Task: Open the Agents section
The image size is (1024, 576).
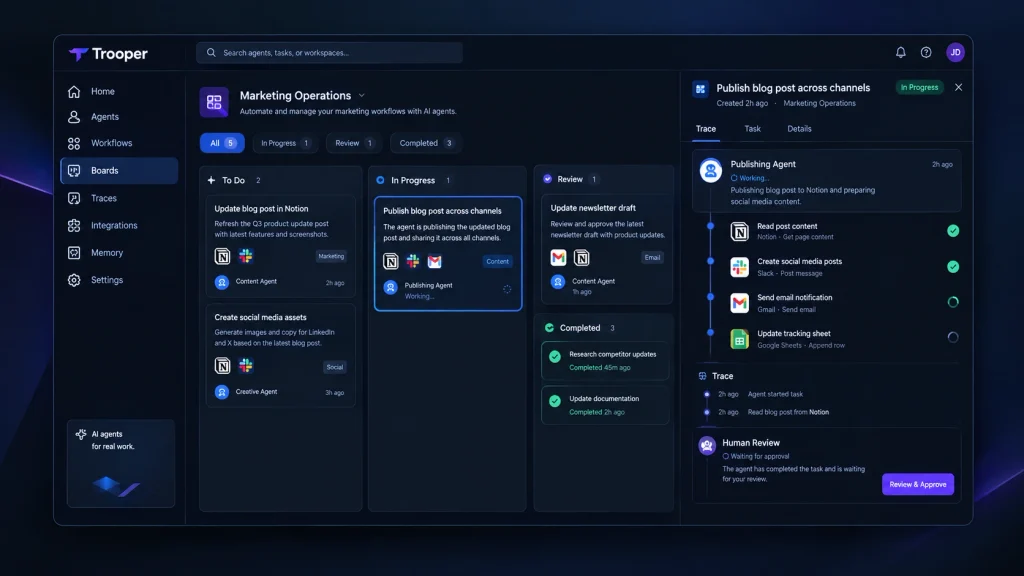Action: pos(119,117)
